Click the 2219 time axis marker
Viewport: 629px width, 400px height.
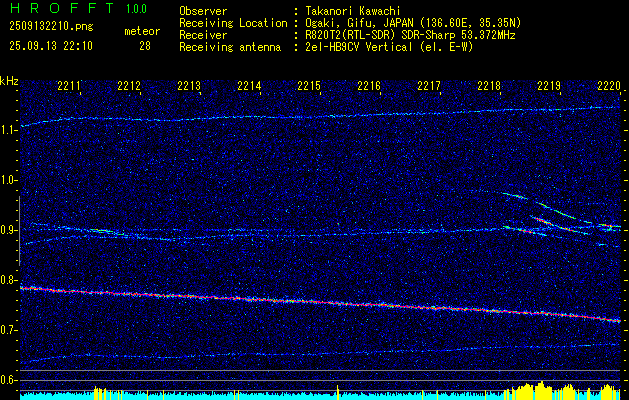(x=549, y=85)
